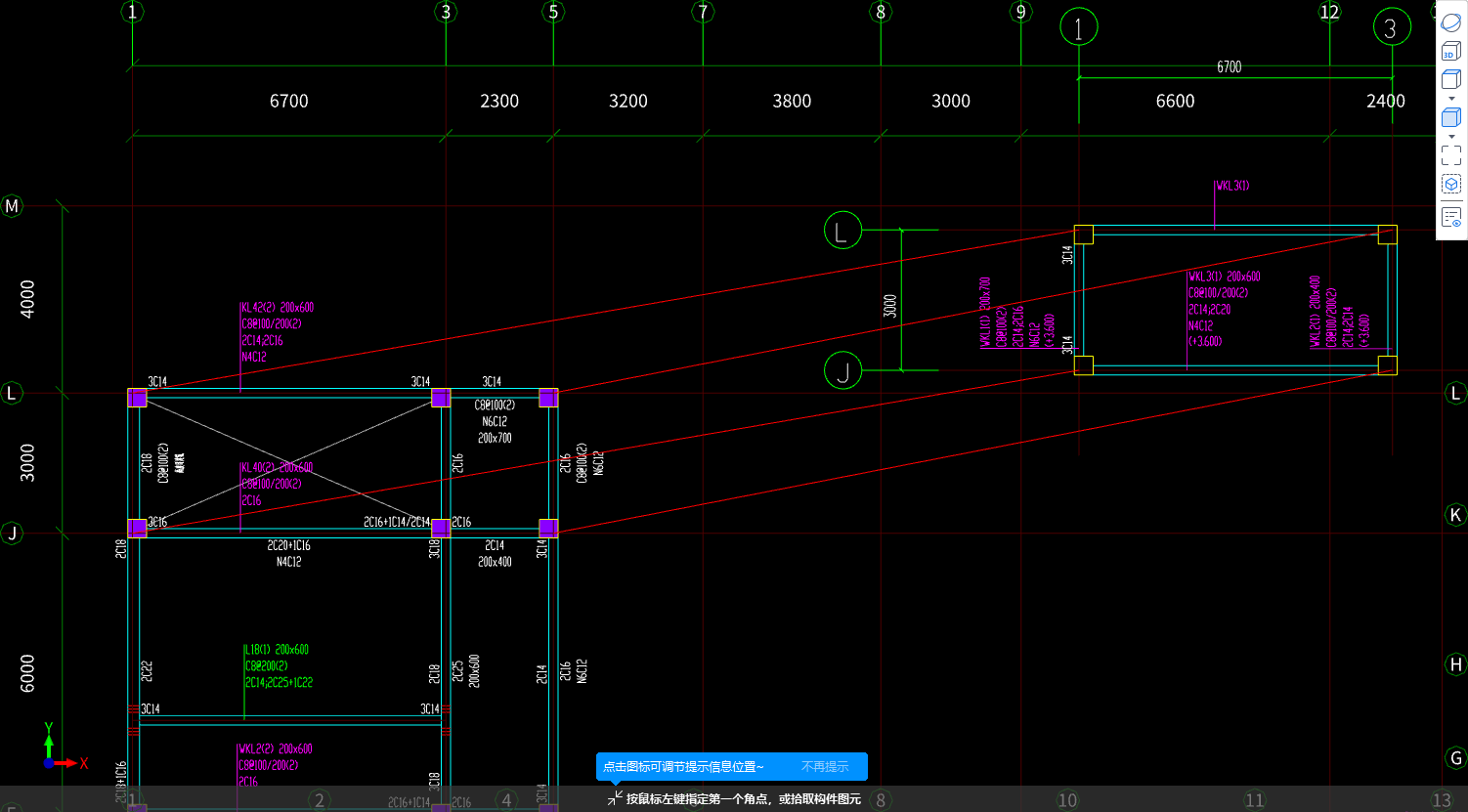The image size is (1468, 812).
Task: Select top axis bubble number 5
Action: pos(553,12)
